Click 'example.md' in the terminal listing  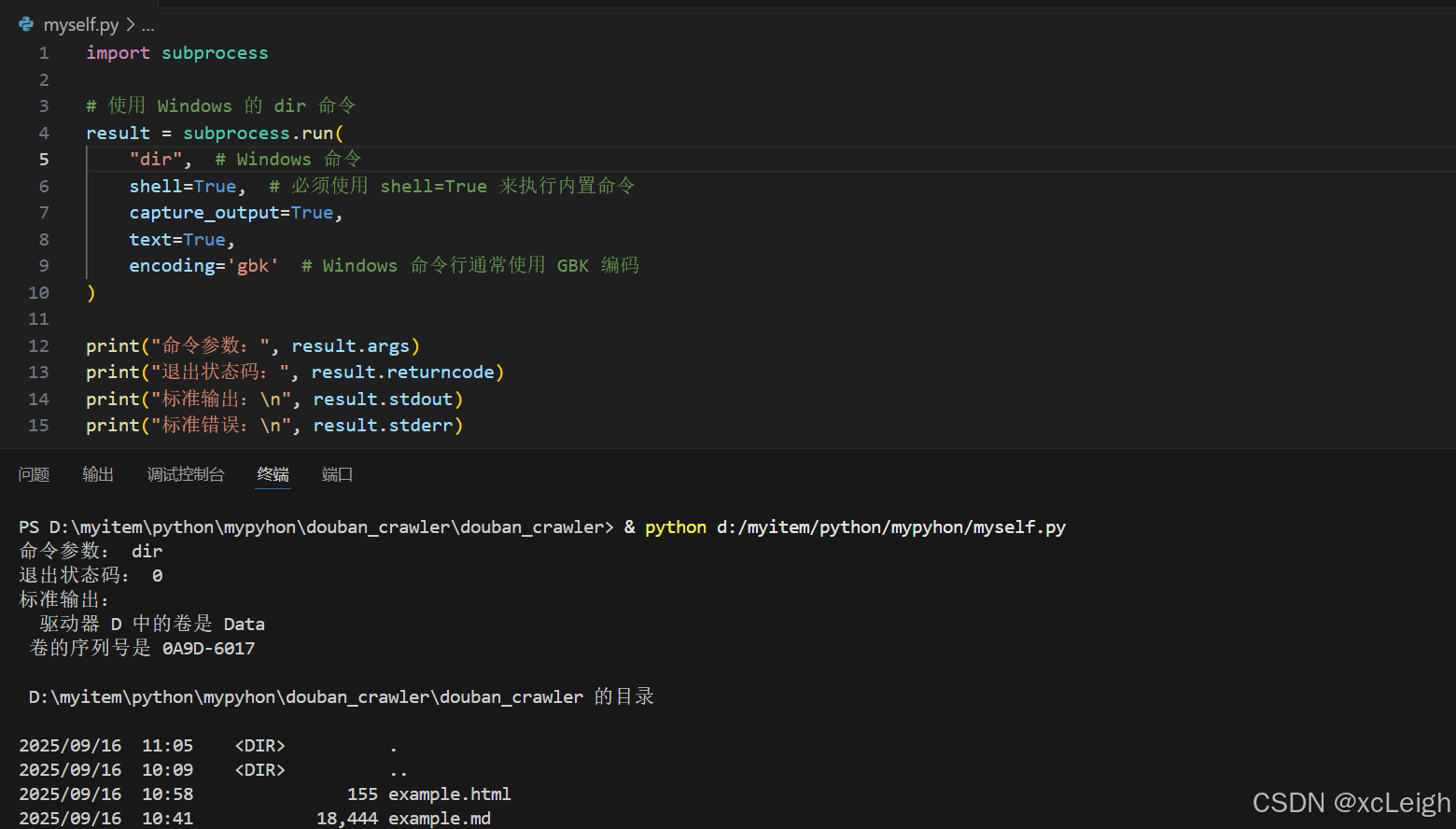point(440,819)
